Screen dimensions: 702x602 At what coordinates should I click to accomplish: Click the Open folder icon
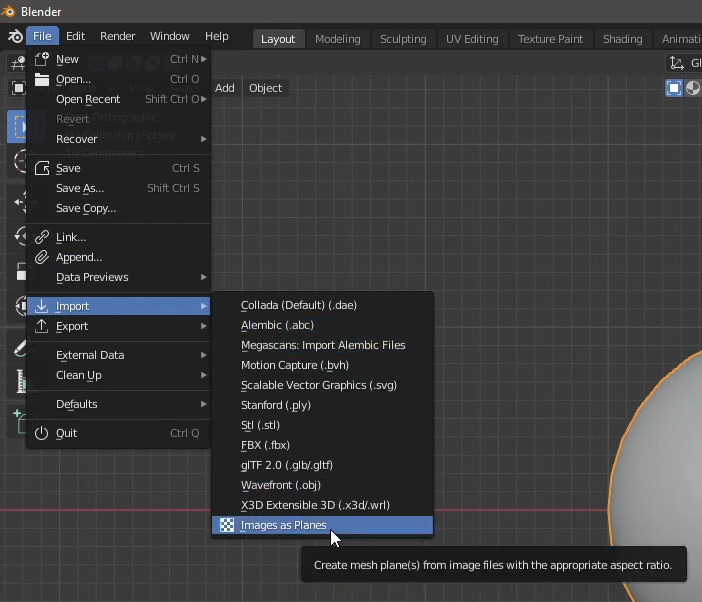(42, 79)
